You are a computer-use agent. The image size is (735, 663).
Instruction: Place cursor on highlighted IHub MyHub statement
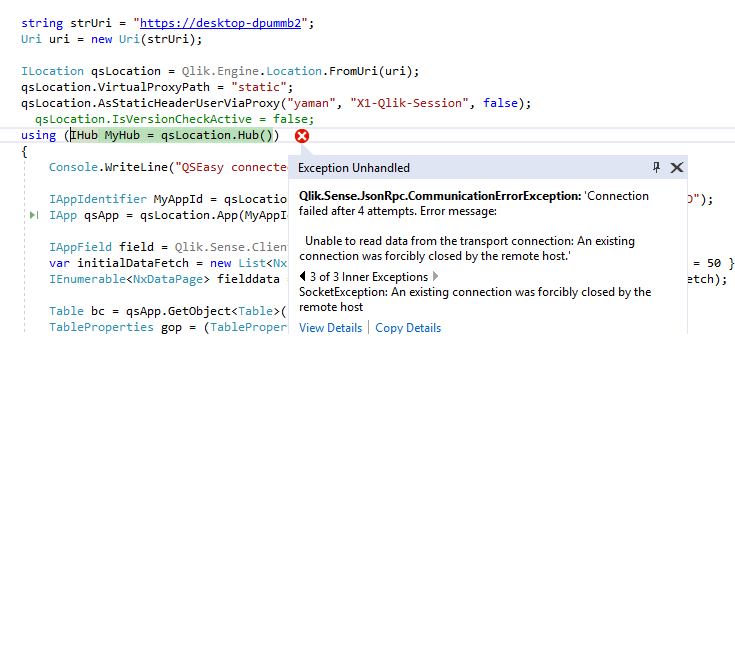click(x=173, y=135)
